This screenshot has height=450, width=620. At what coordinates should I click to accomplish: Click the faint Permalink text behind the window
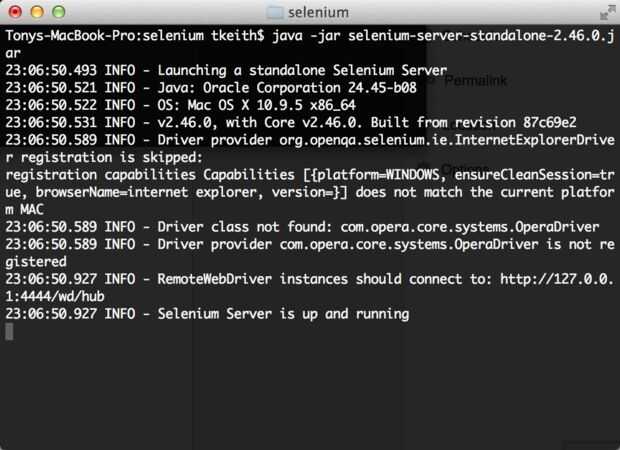(474, 78)
